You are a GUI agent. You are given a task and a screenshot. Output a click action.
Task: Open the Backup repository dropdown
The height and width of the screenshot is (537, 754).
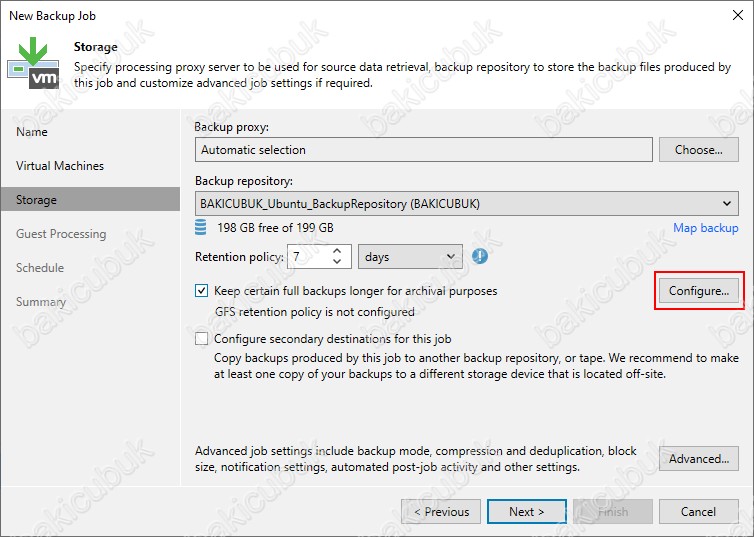[466, 204]
